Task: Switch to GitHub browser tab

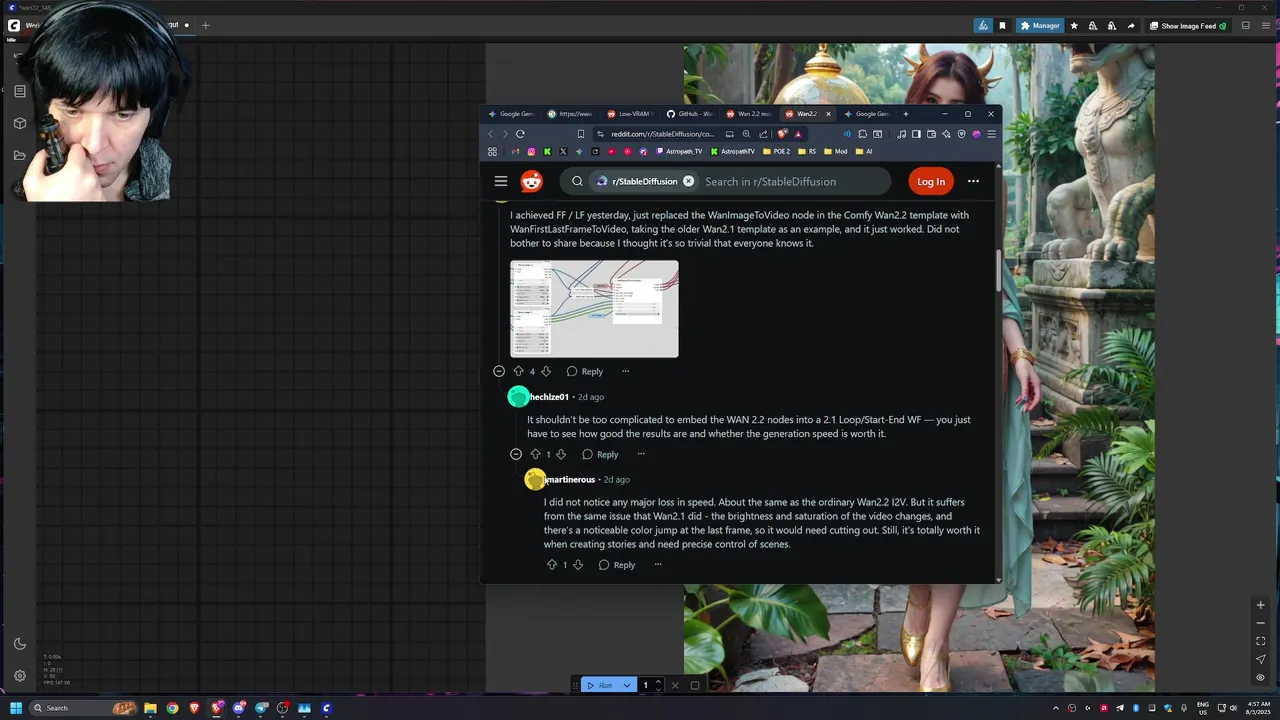Action: coord(690,114)
